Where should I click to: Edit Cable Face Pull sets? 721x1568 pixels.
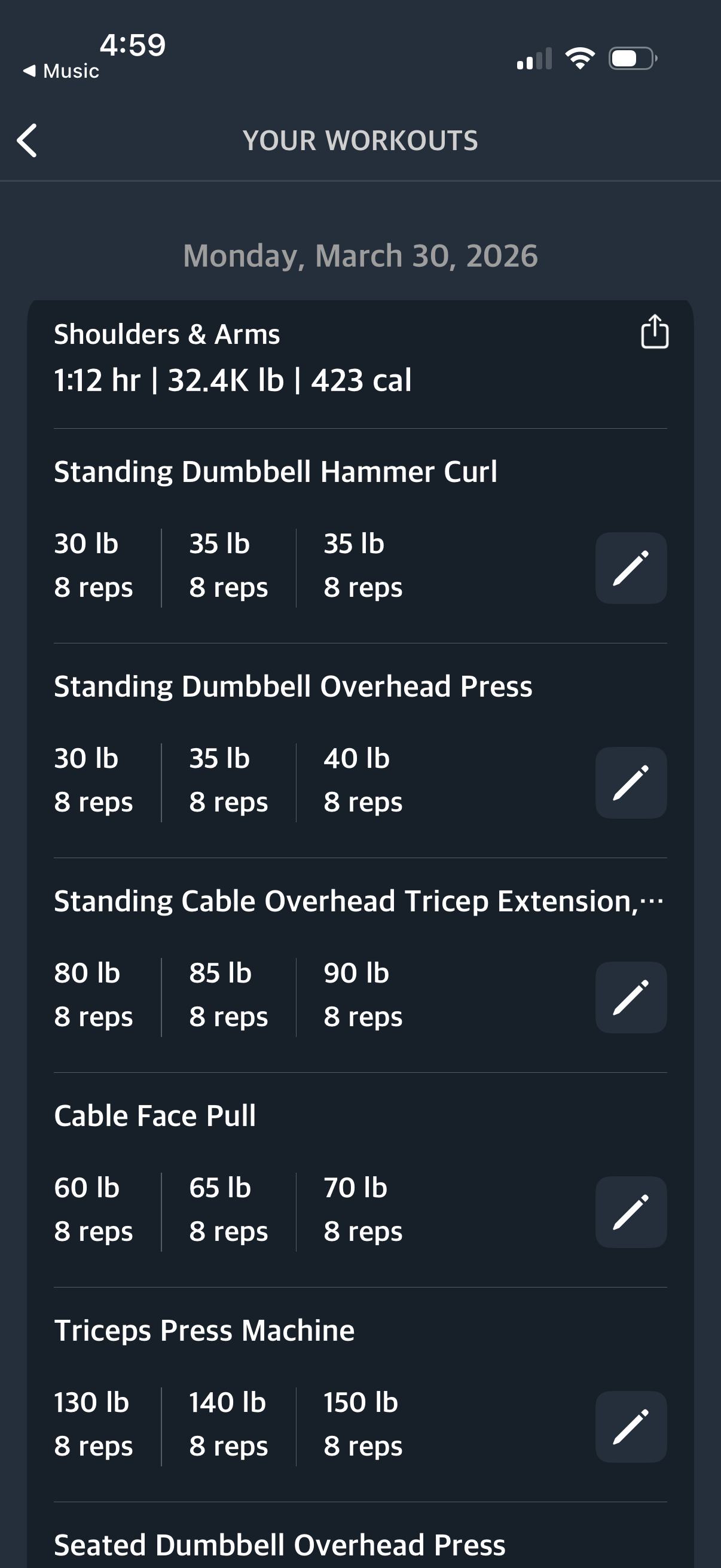[x=630, y=1212]
